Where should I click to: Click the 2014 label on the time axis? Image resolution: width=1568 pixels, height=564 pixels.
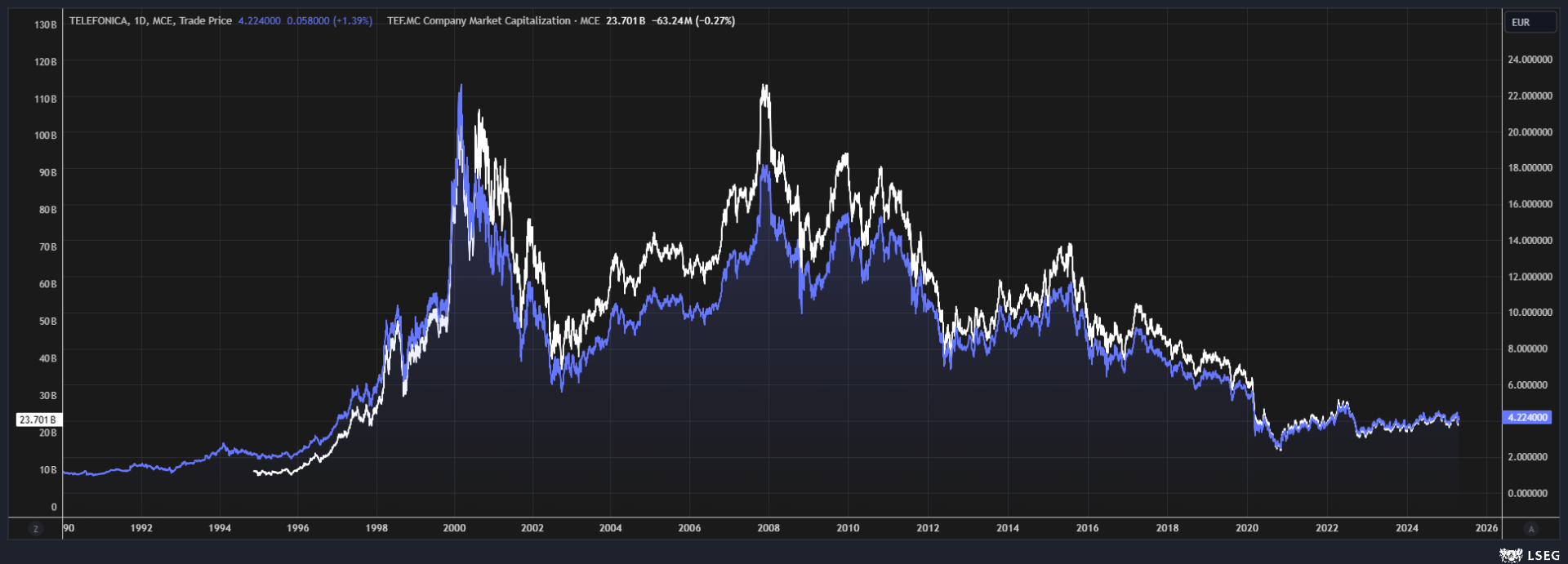[1008, 528]
